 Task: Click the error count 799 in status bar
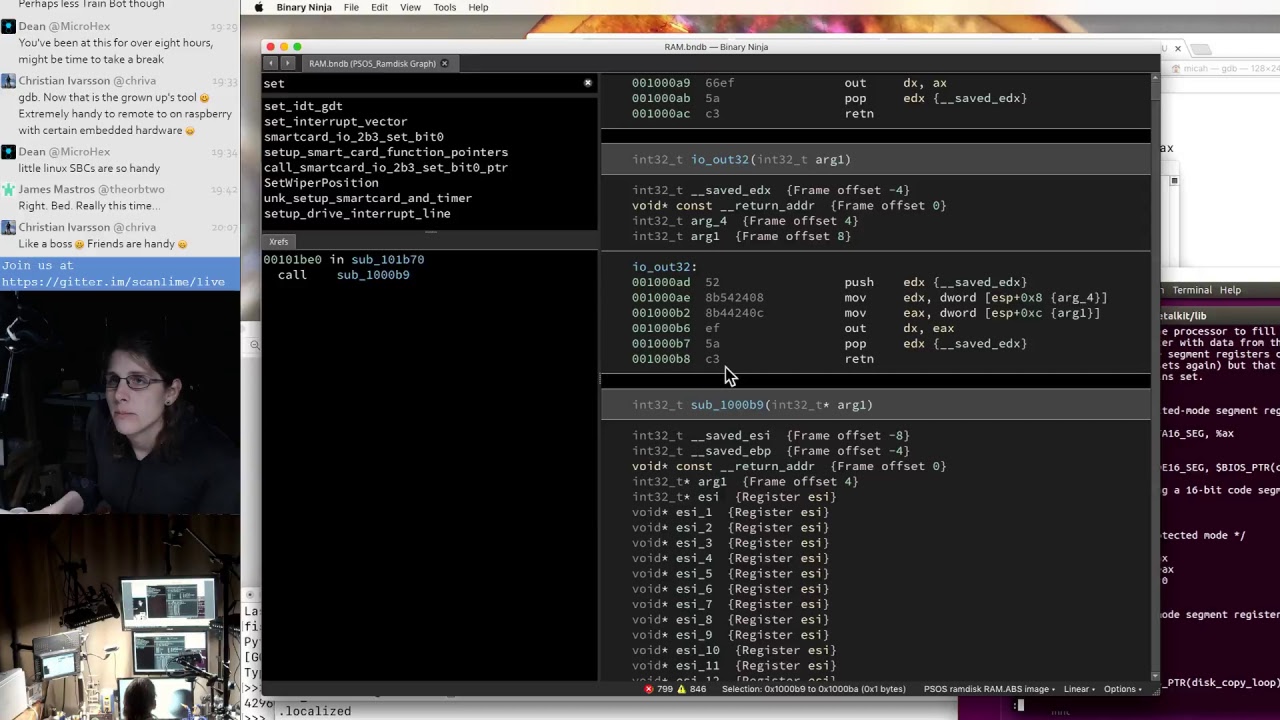point(665,689)
